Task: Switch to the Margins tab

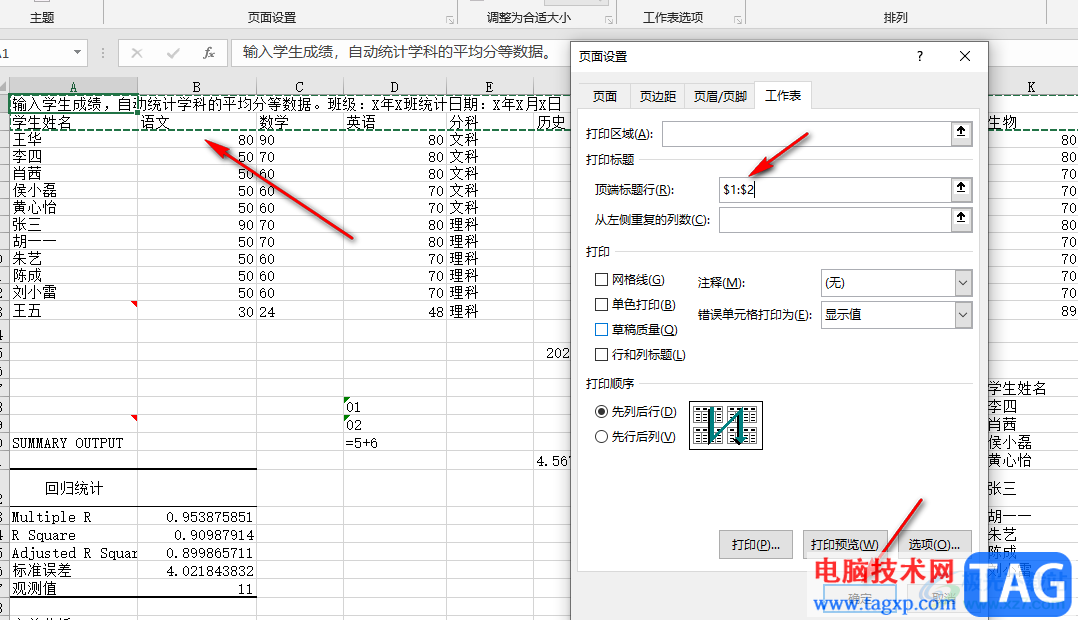Action: [658, 96]
